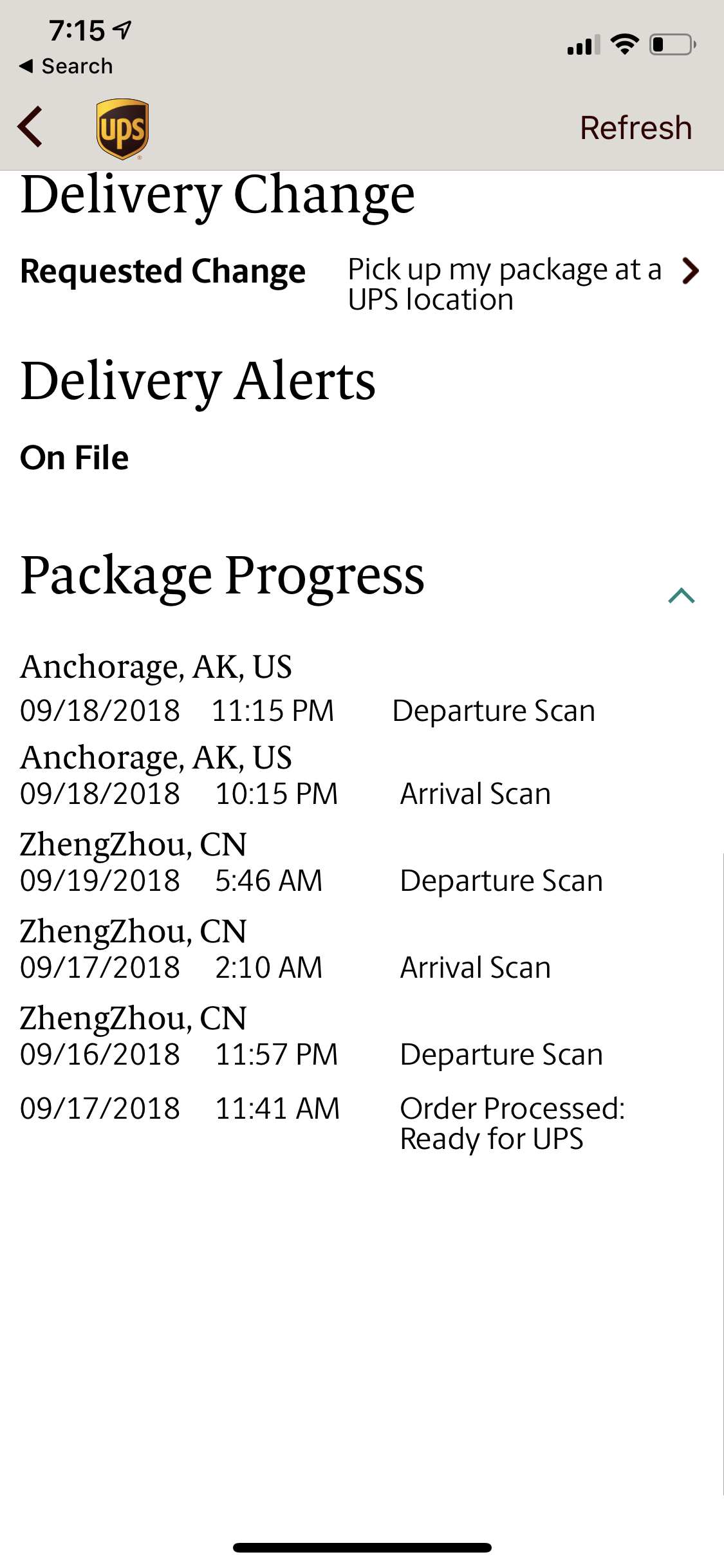This screenshot has width=724, height=1568.
Task: Tap the battery indicator icon
Action: (x=672, y=44)
